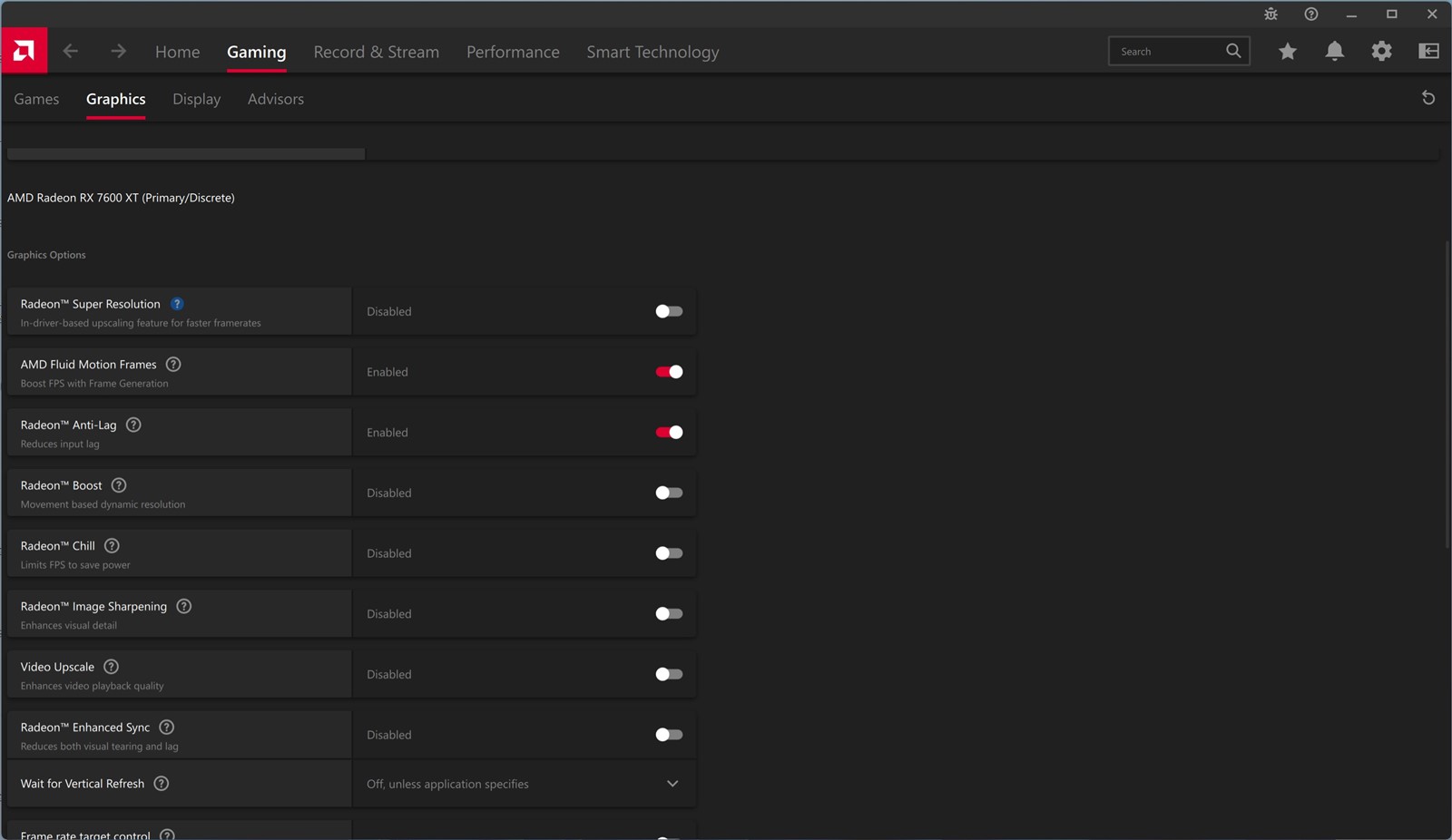This screenshot has width=1452, height=840.
Task: Switch to the Games sub-tab
Action: click(36, 99)
